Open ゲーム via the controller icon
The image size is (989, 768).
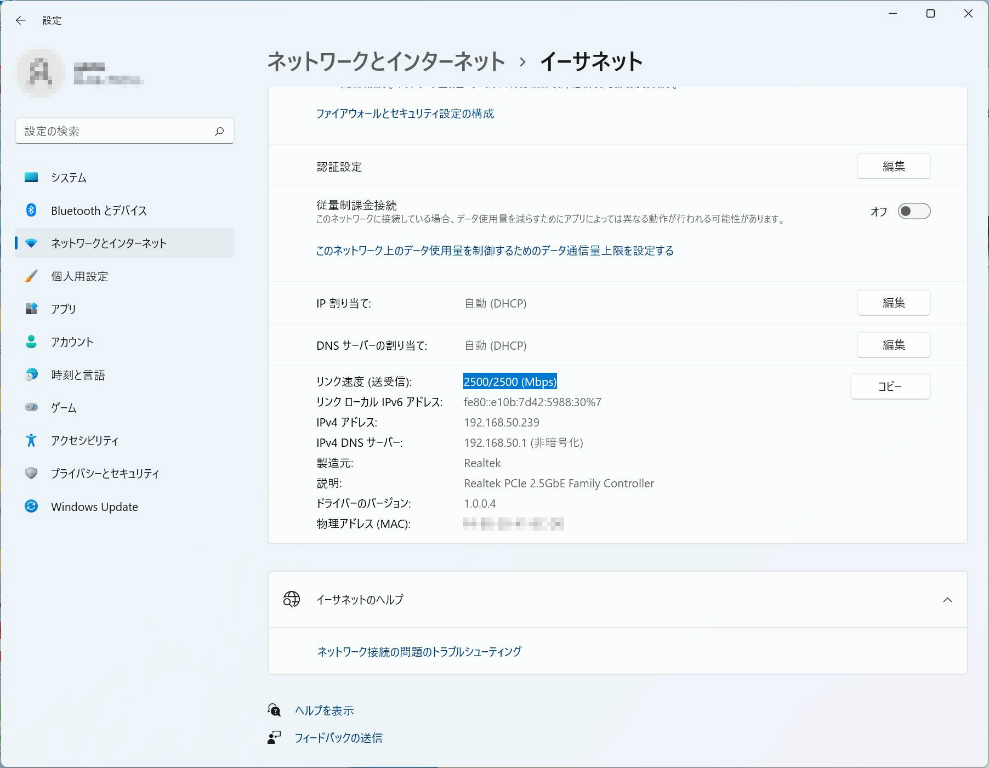[x=31, y=408]
